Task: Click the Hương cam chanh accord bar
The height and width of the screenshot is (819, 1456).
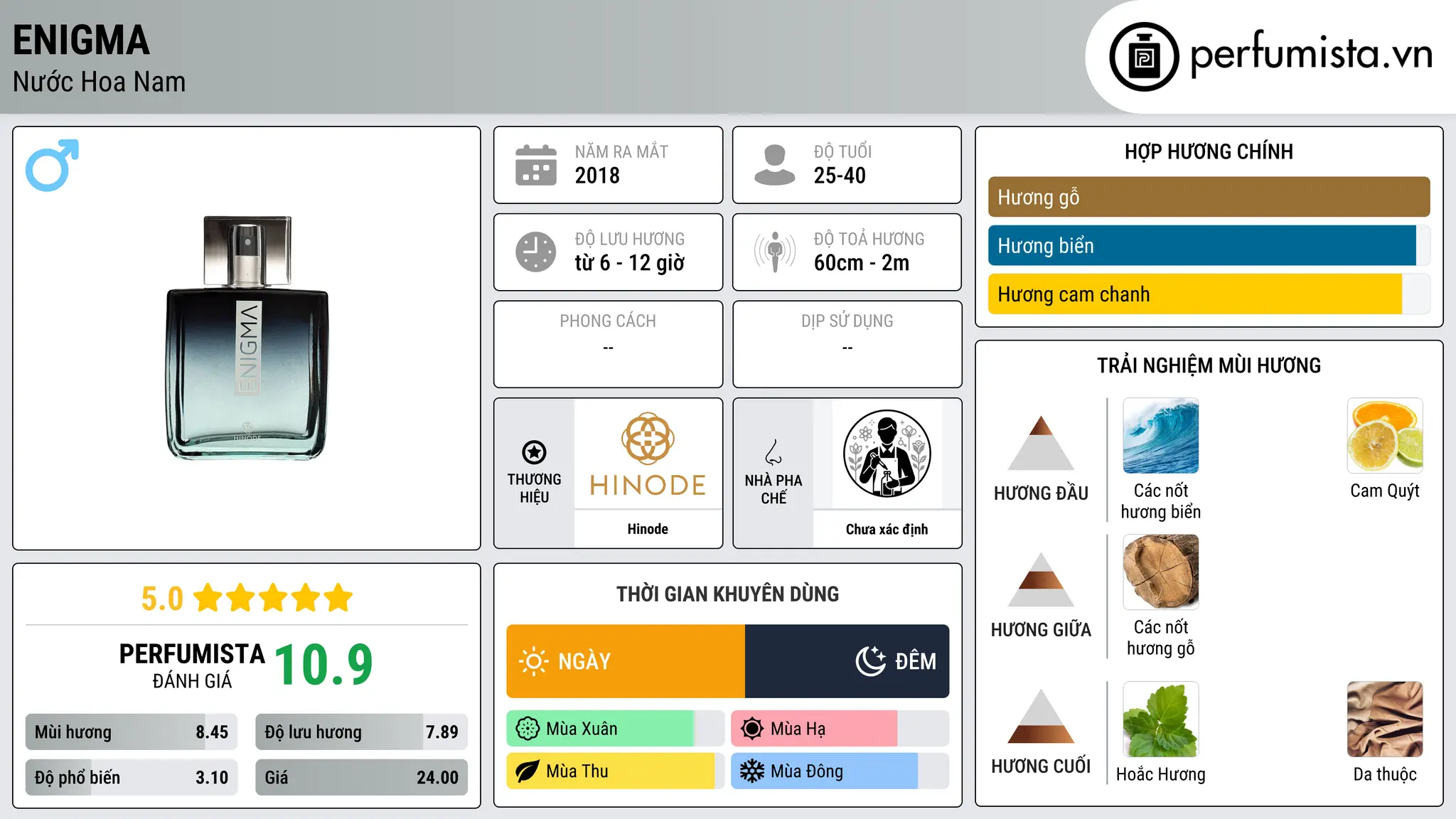Action: 1209,294
